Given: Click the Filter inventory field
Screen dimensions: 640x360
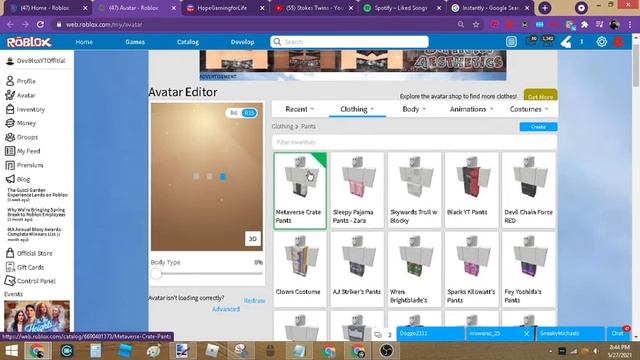Looking at the screenshot, I should coord(414,142).
